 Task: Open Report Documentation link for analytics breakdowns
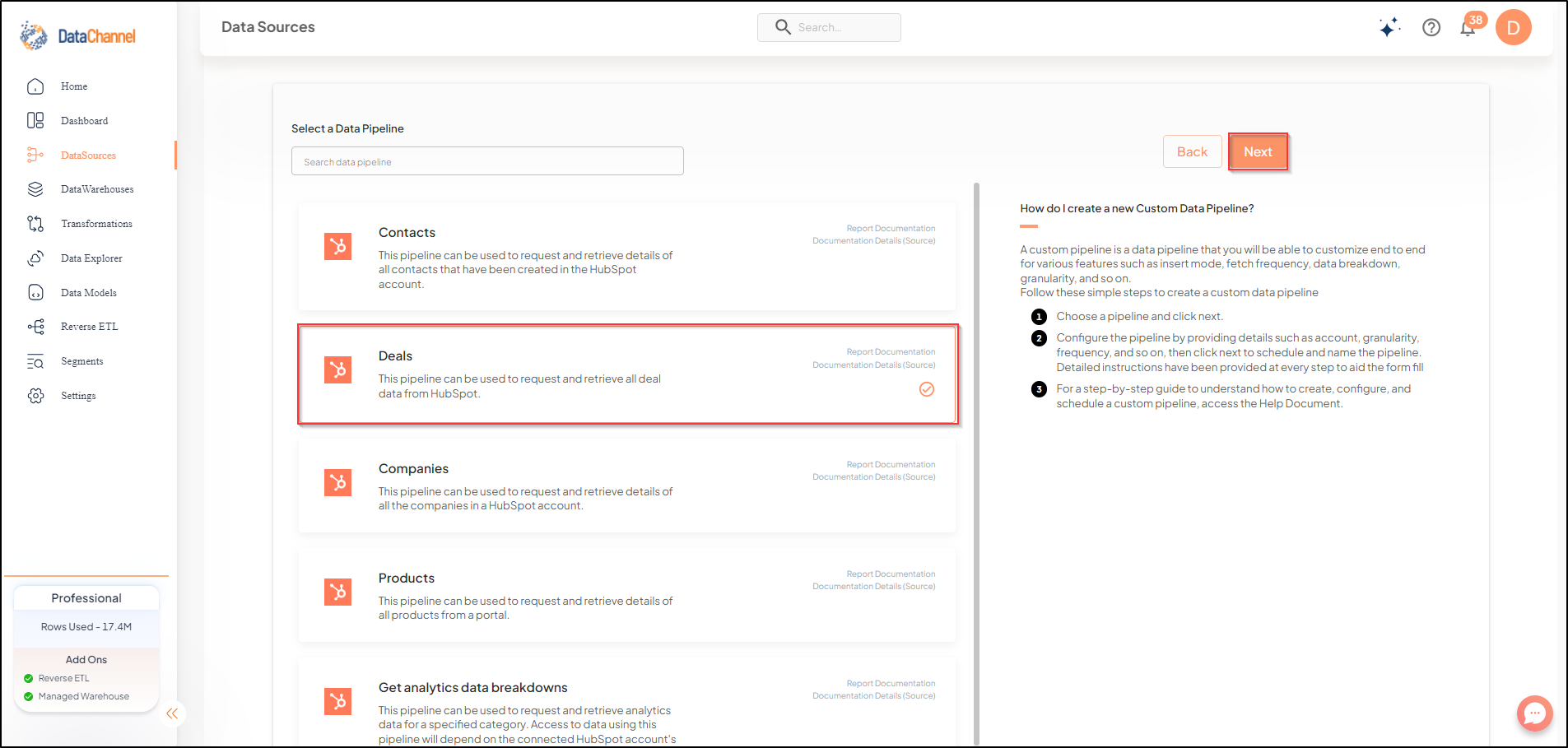pos(891,684)
